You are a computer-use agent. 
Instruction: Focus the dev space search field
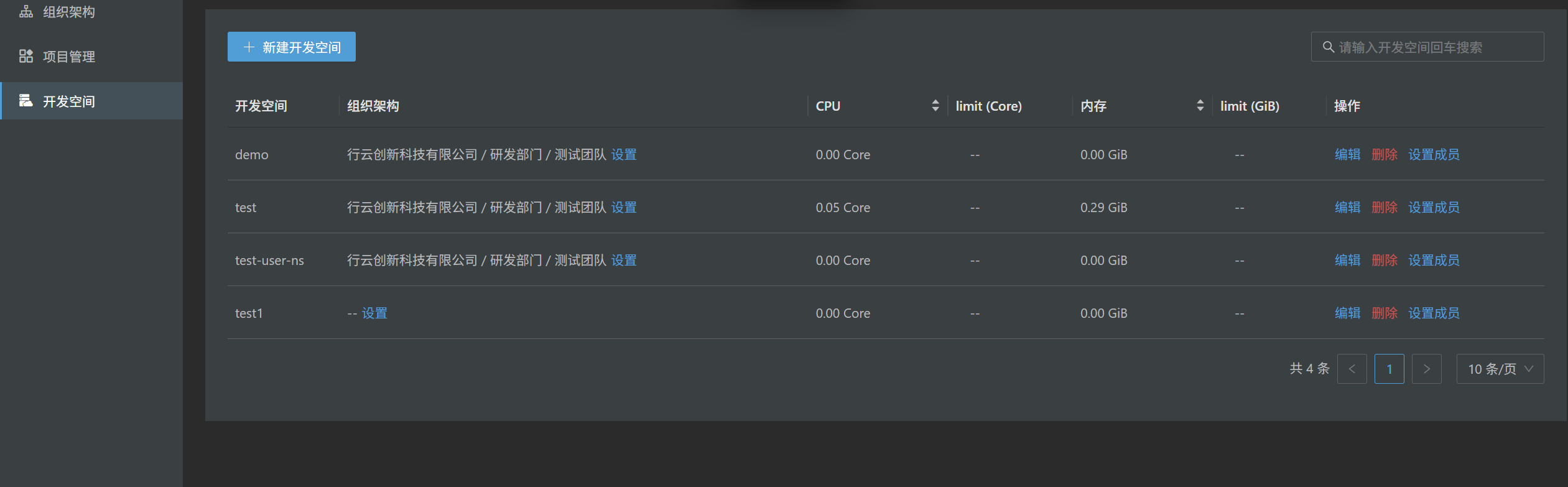pyautogui.click(x=1437, y=47)
